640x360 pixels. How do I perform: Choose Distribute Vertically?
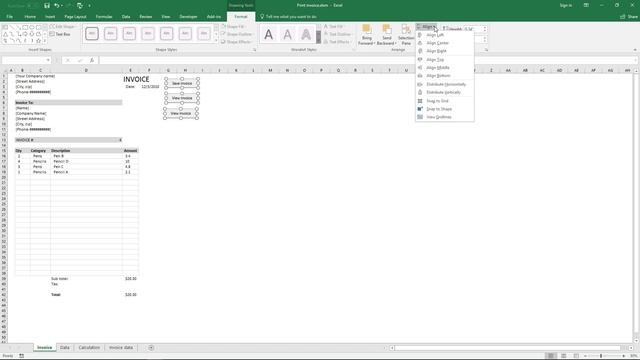point(444,92)
